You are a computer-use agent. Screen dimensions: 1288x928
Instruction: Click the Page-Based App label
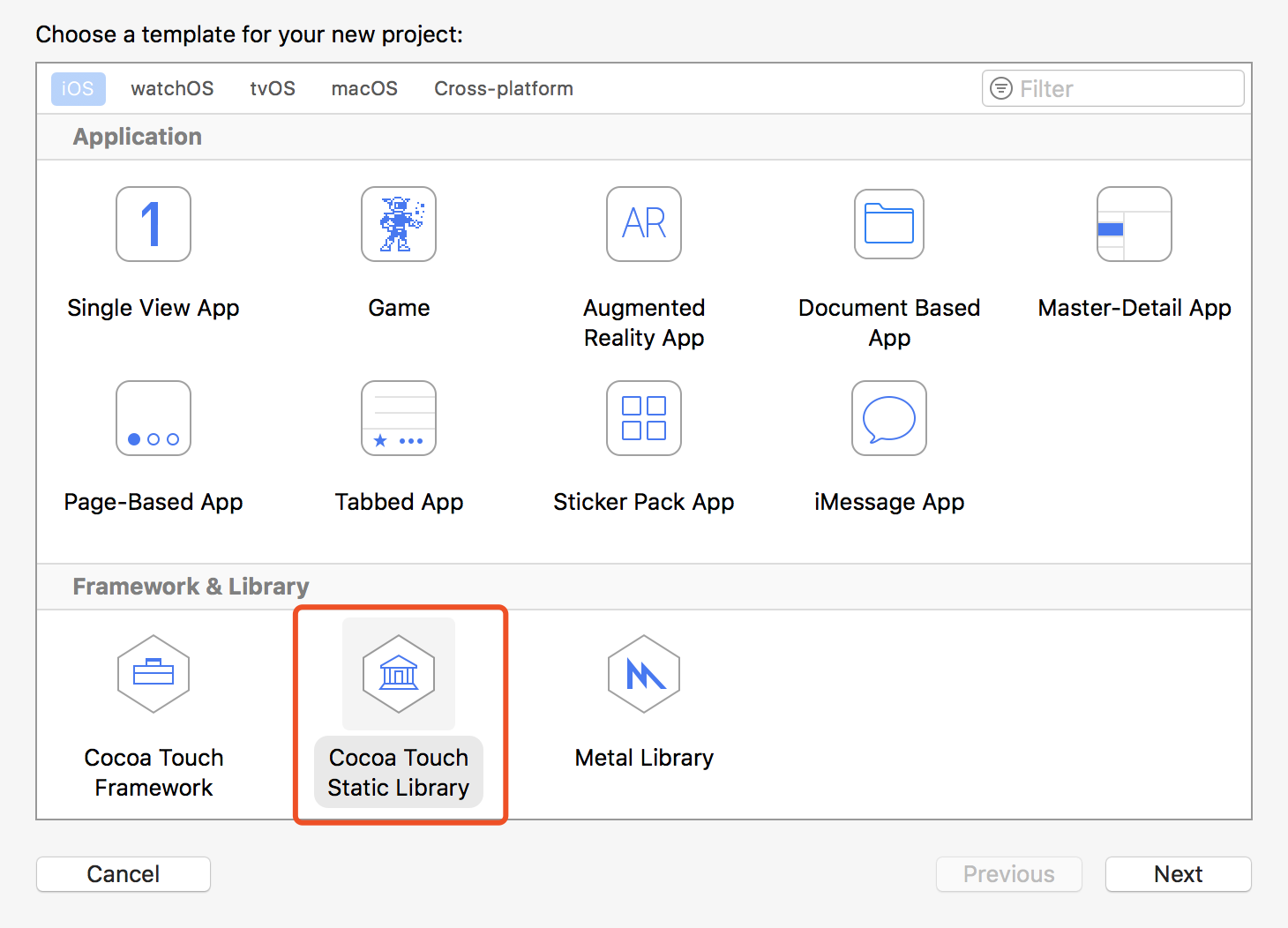point(154,502)
